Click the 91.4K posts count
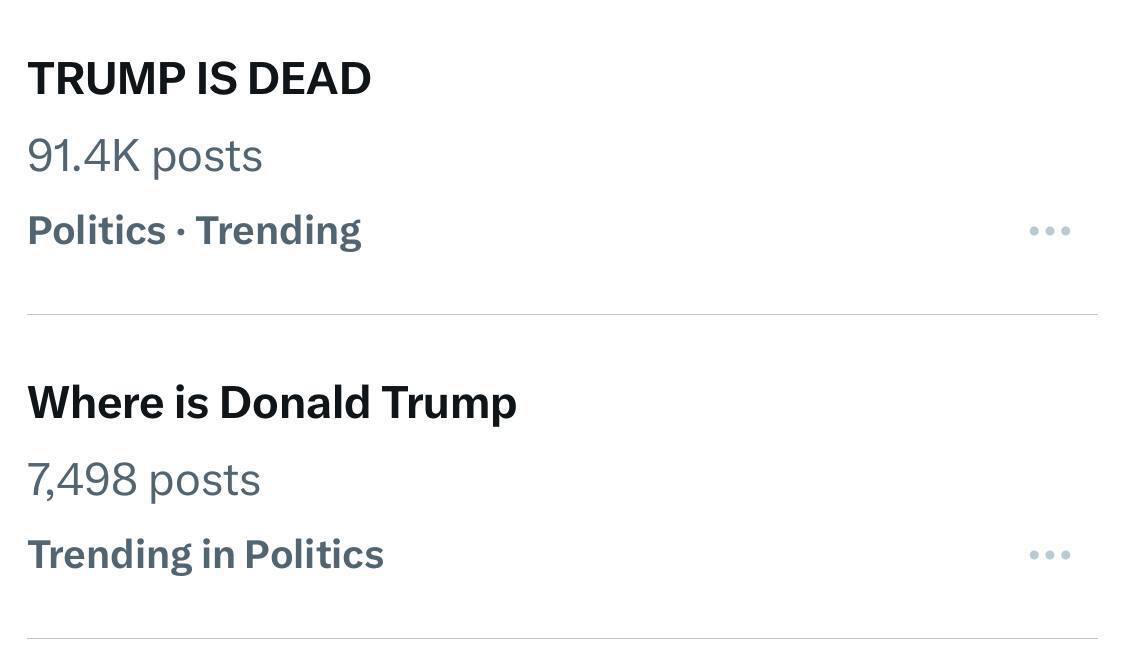Screen dimensions: 1125x647 tap(145, 156)
